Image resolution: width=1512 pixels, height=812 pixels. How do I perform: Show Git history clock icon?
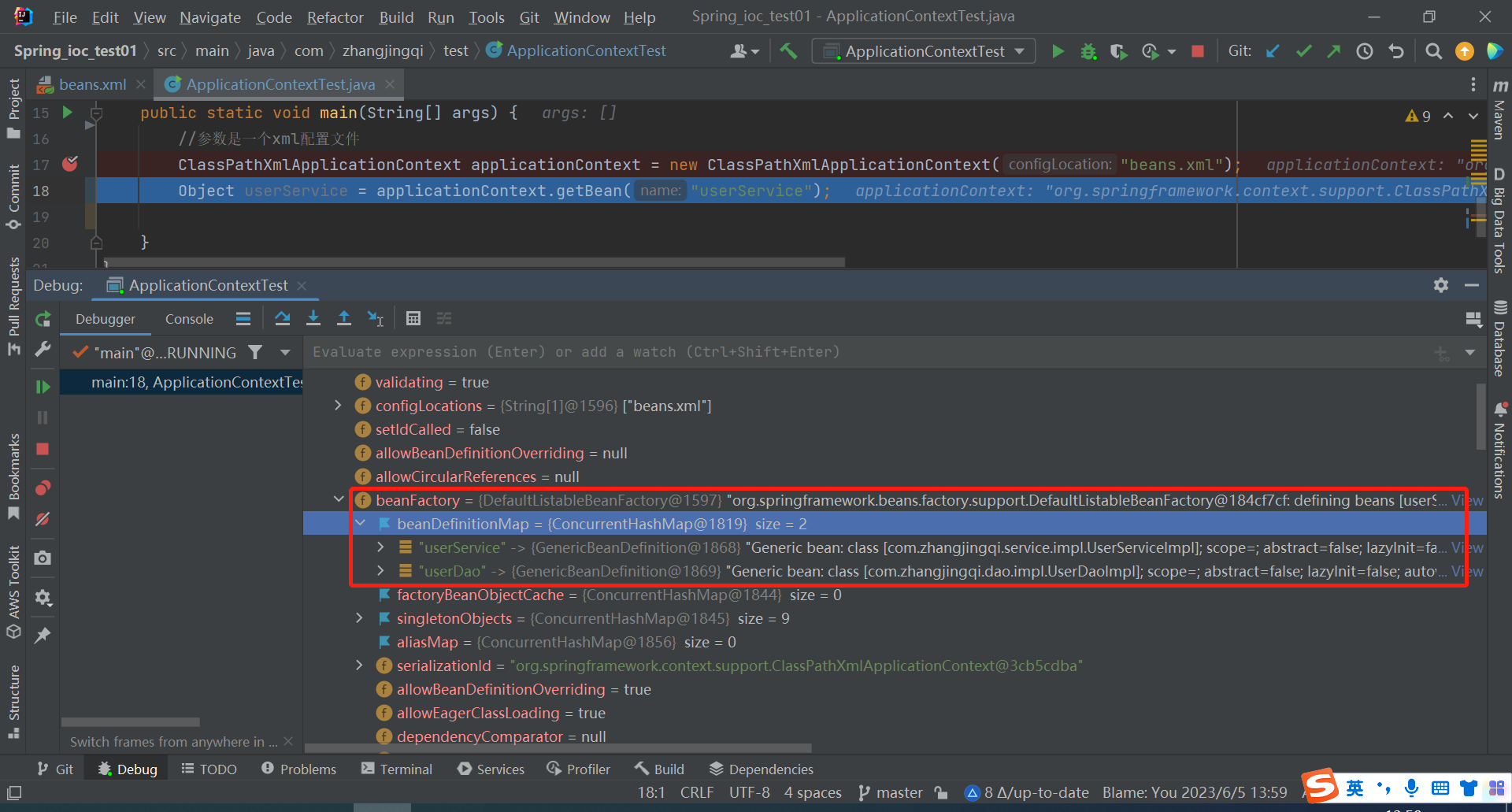[1365, 51]
